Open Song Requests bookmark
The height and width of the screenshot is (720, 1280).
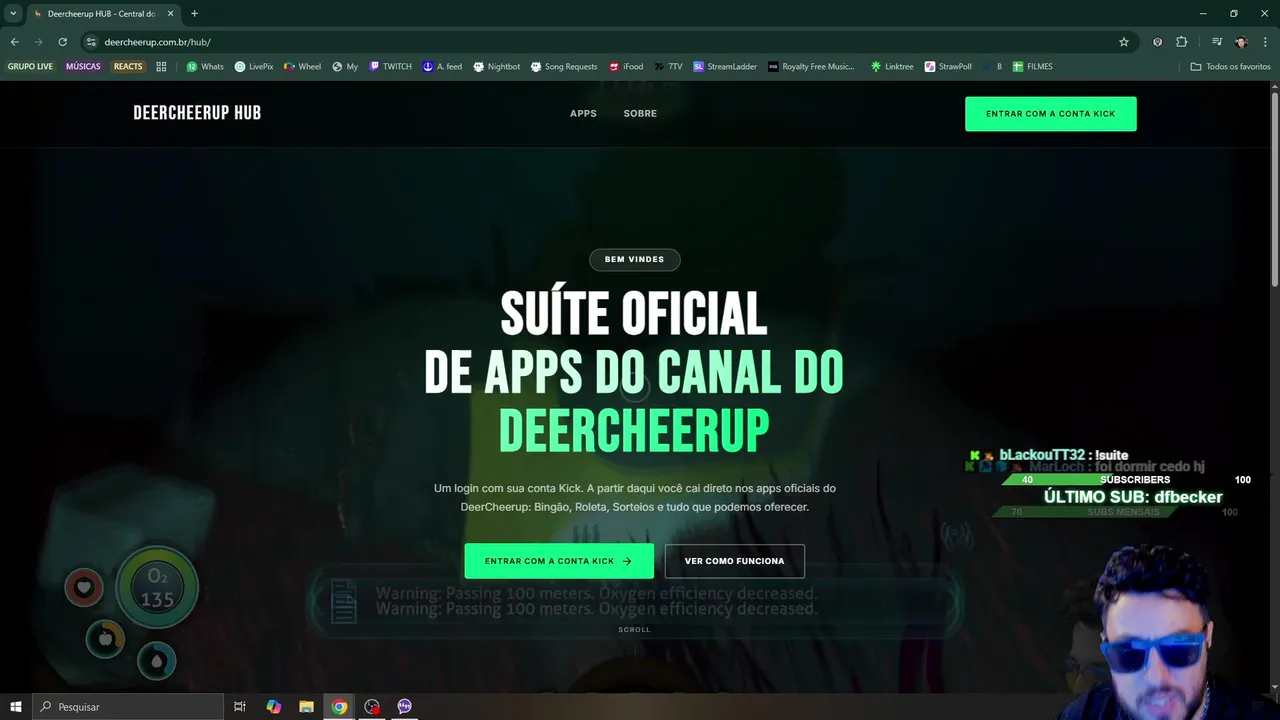click(564, 67)
